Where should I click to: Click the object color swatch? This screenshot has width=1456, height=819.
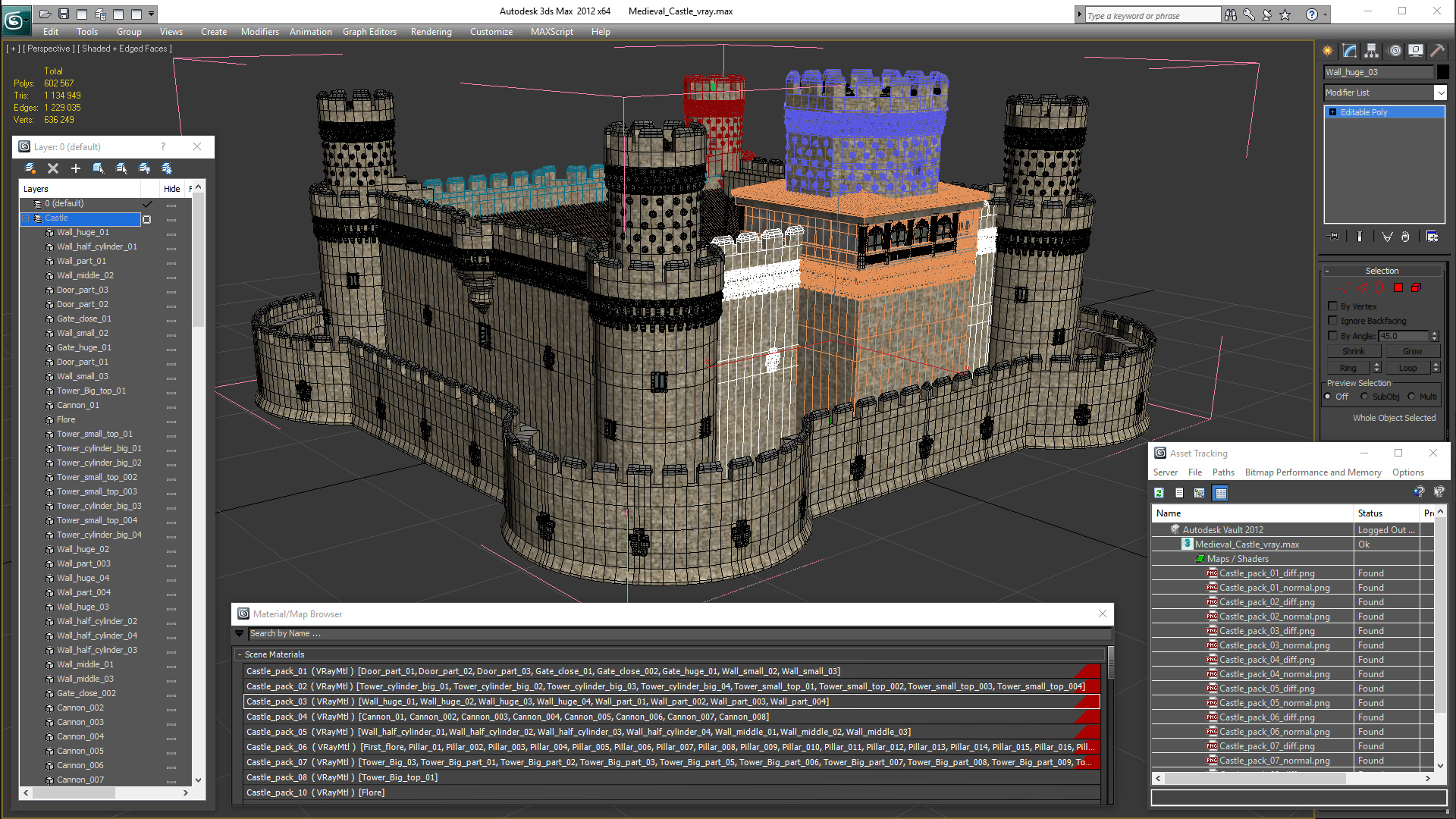(1442, 72)
